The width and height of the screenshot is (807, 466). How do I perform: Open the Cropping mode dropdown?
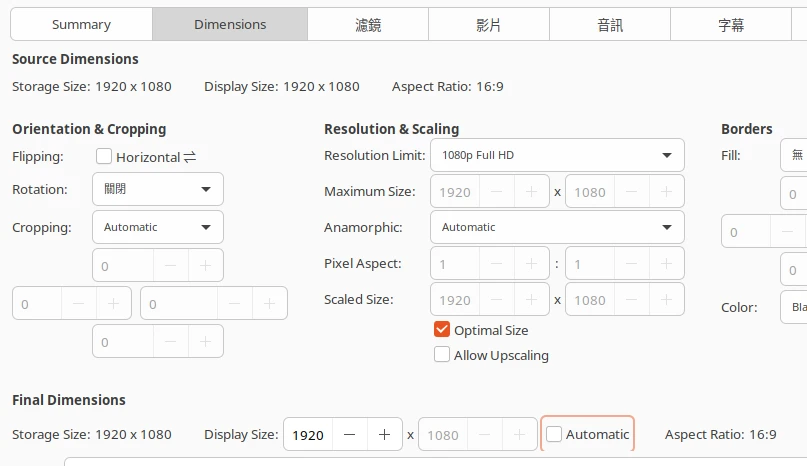coord(158,227)
